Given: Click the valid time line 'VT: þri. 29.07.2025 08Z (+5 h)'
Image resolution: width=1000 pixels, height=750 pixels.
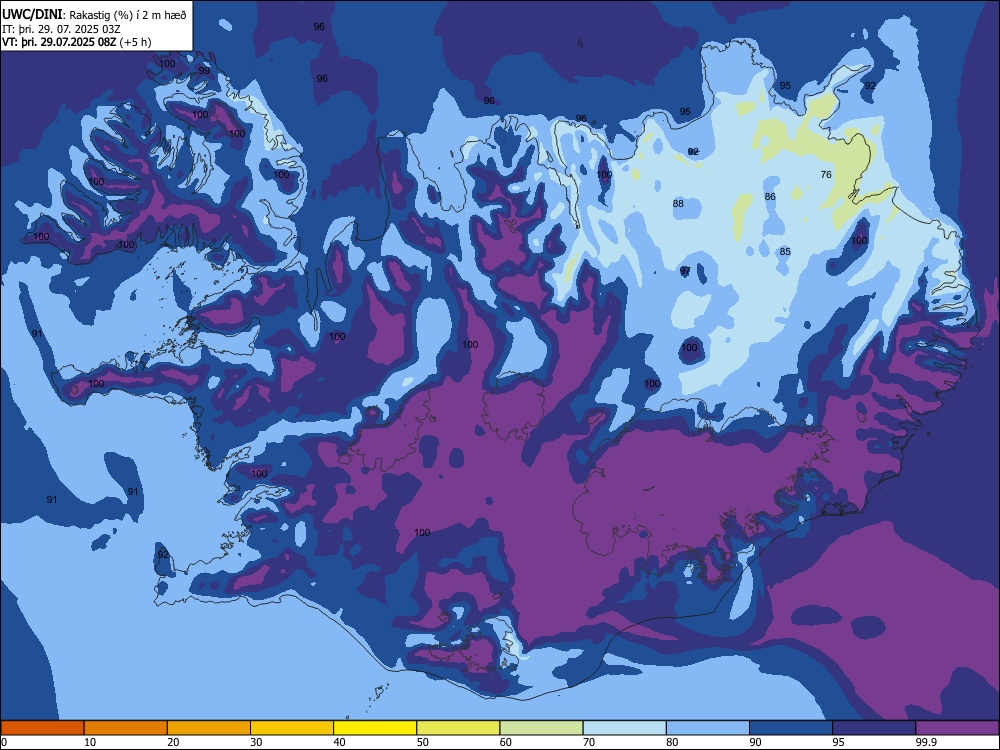Looking at the screenshot, I should point(77,42).
